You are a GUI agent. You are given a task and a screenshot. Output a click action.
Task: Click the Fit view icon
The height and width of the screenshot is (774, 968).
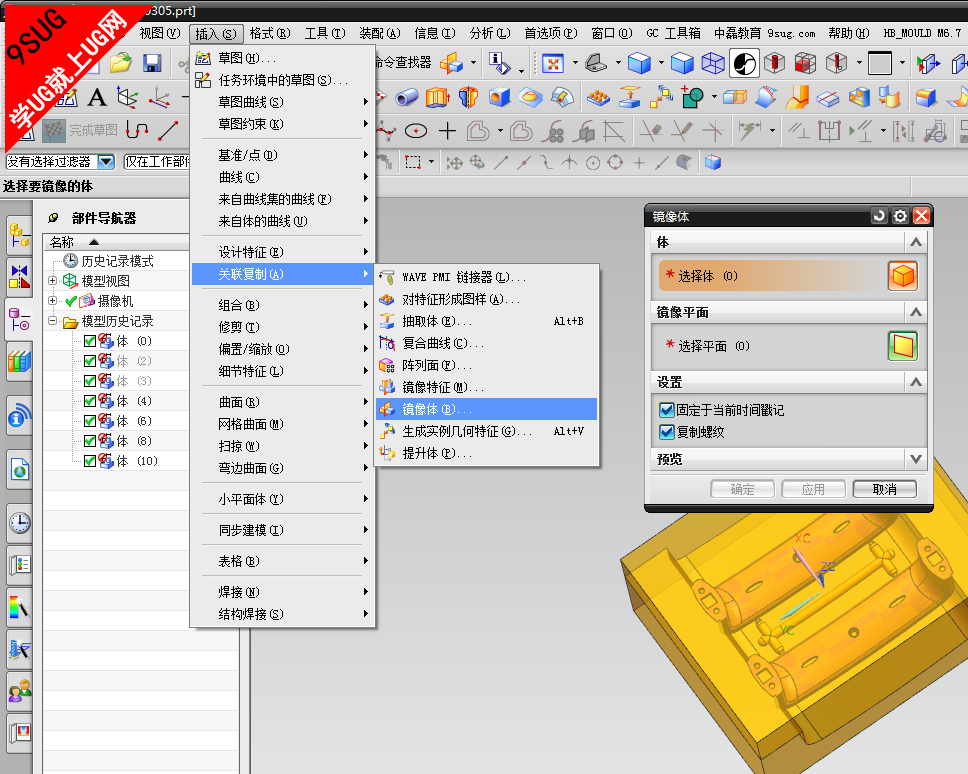(x=553, y=63)
